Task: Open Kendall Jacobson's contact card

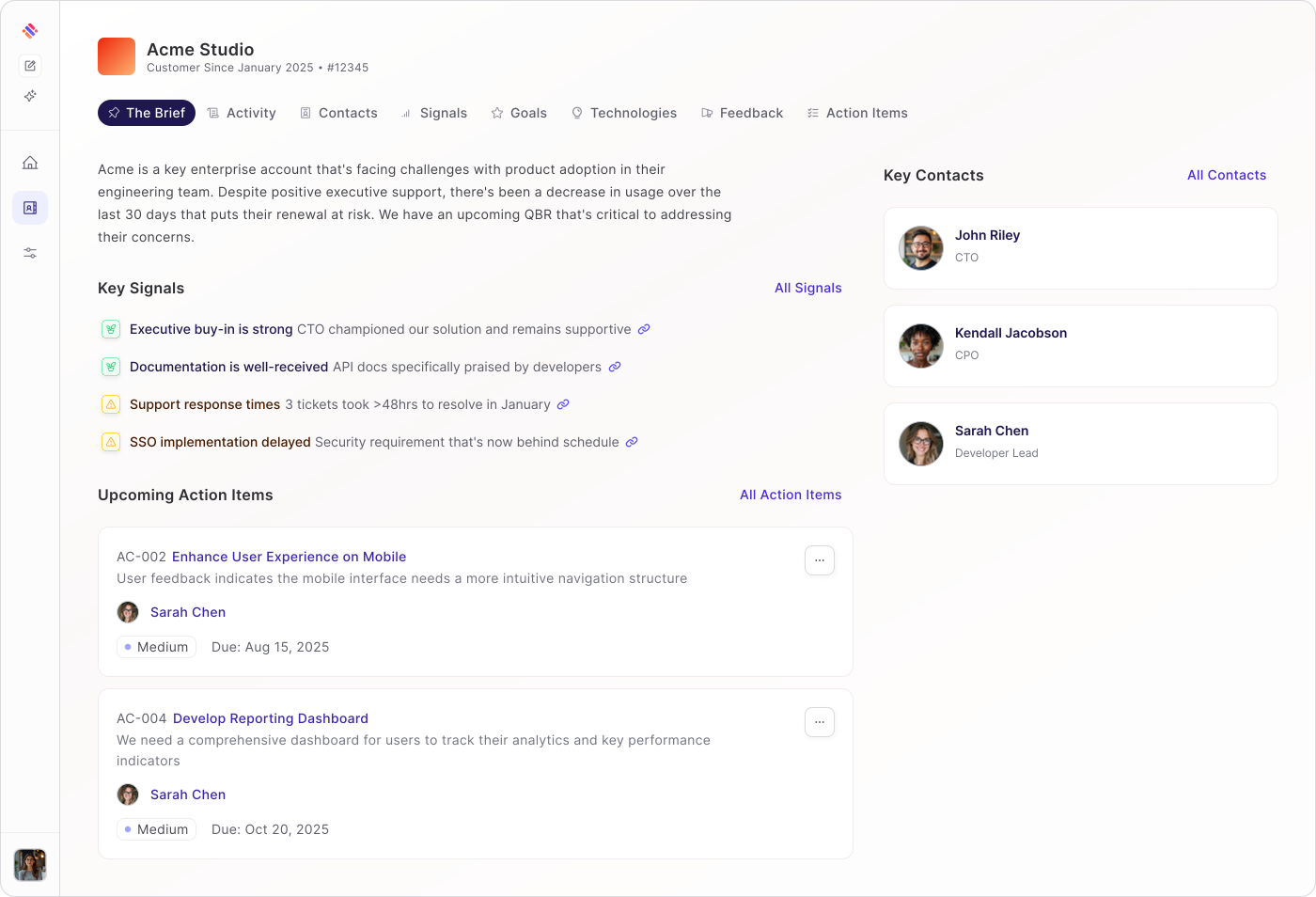Action: (x=1080, y=346)
